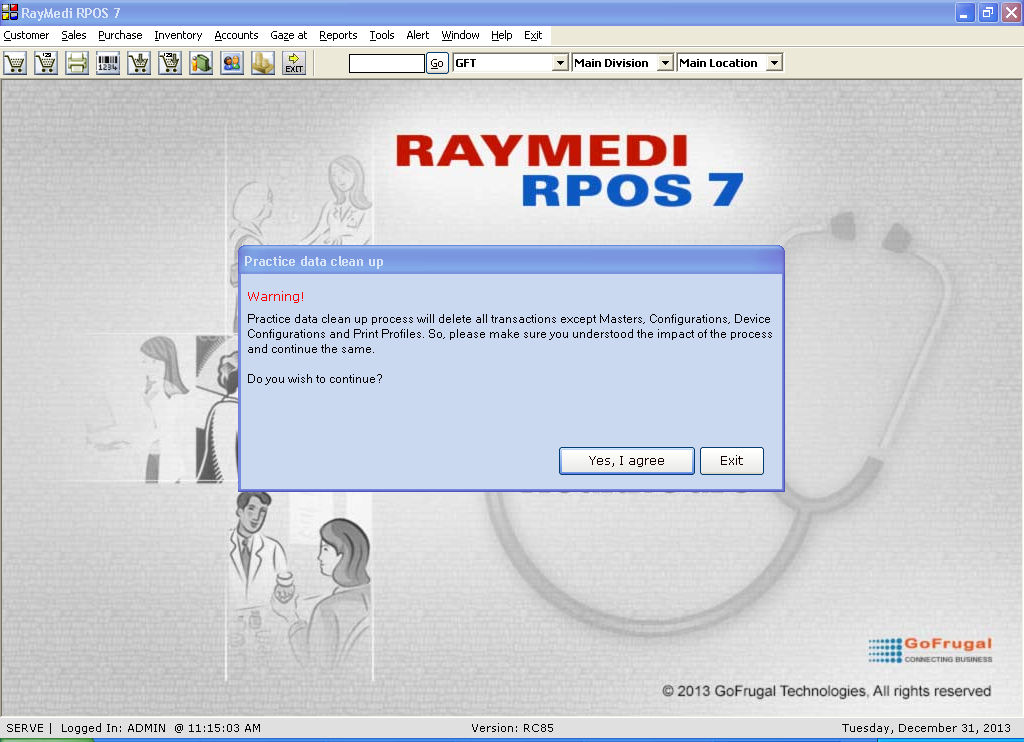Click the green product item toolbar icon
The image size is (1024, 742).
click(201, 63)
